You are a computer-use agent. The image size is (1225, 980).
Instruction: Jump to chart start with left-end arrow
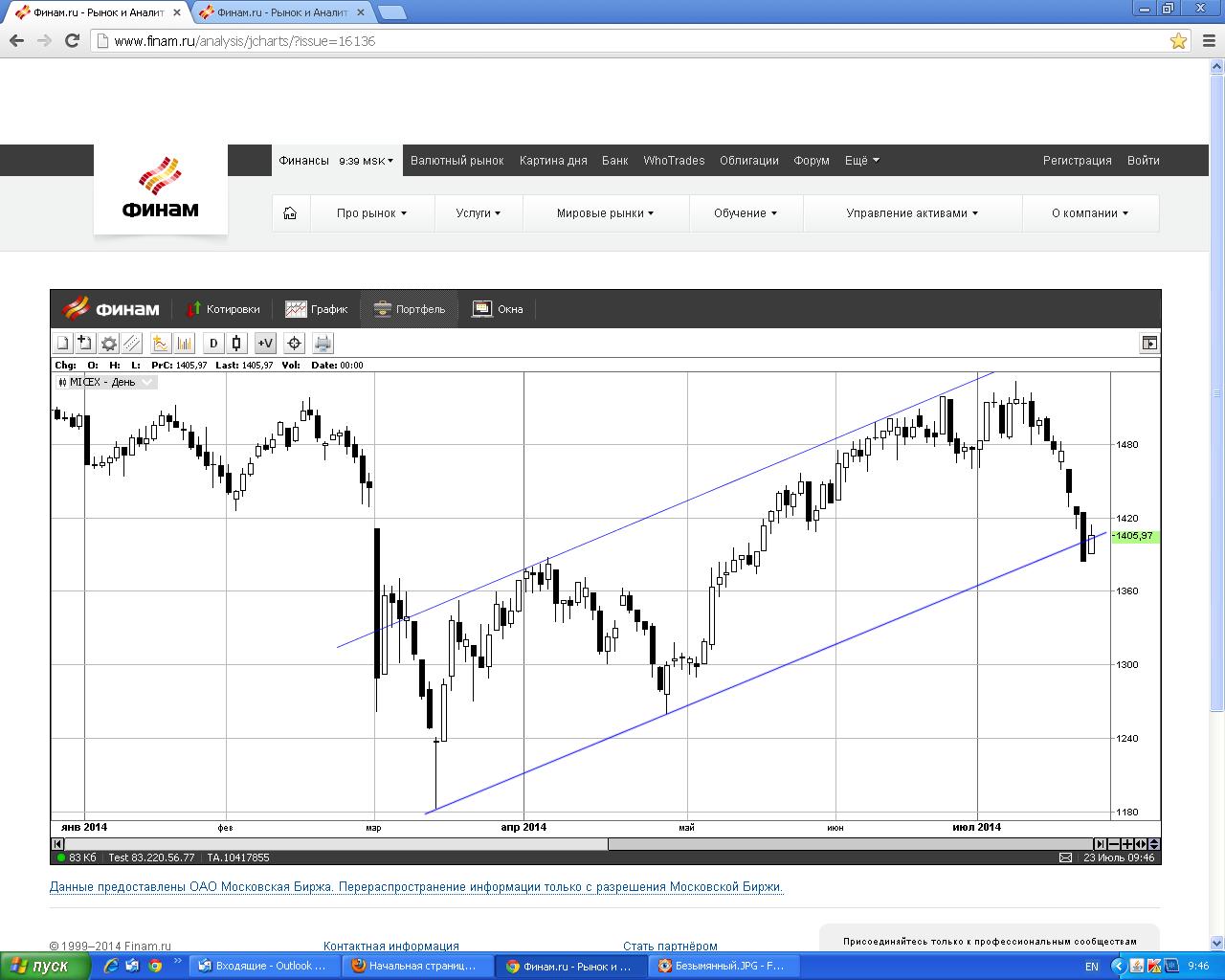pyautogui.click(x=57, y=844)
